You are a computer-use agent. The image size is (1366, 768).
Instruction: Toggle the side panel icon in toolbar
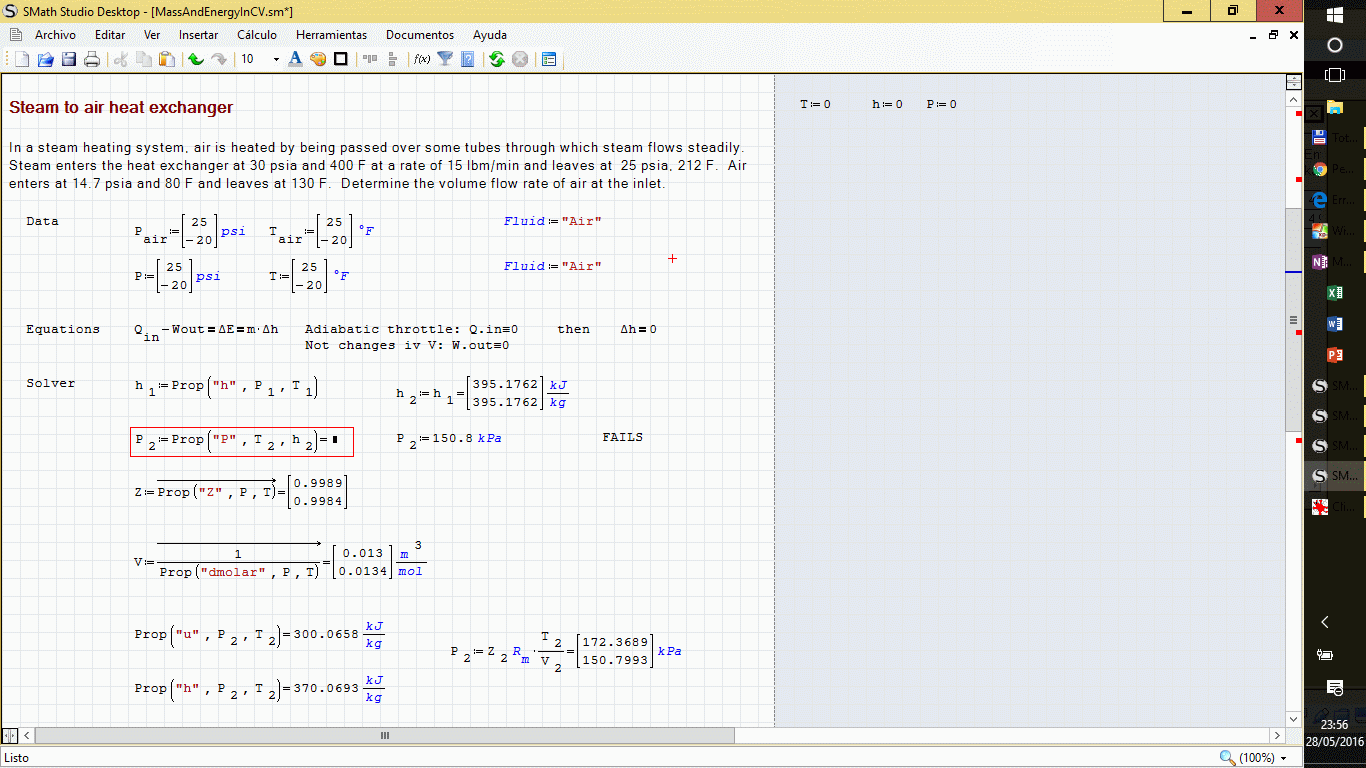coord(549,59)
